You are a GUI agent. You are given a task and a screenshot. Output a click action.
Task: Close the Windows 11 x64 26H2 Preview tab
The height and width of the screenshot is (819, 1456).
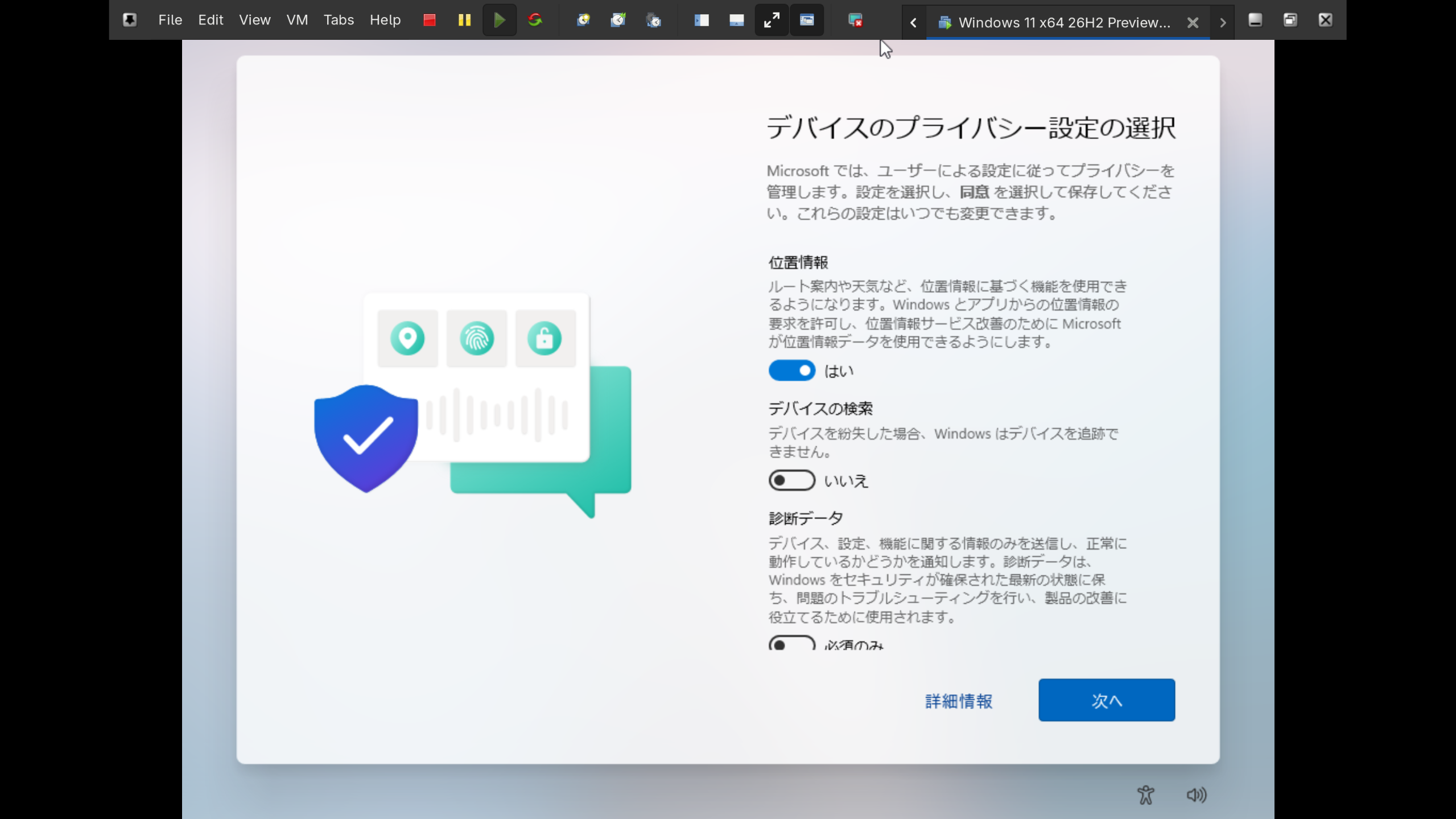coord(1193,22)
